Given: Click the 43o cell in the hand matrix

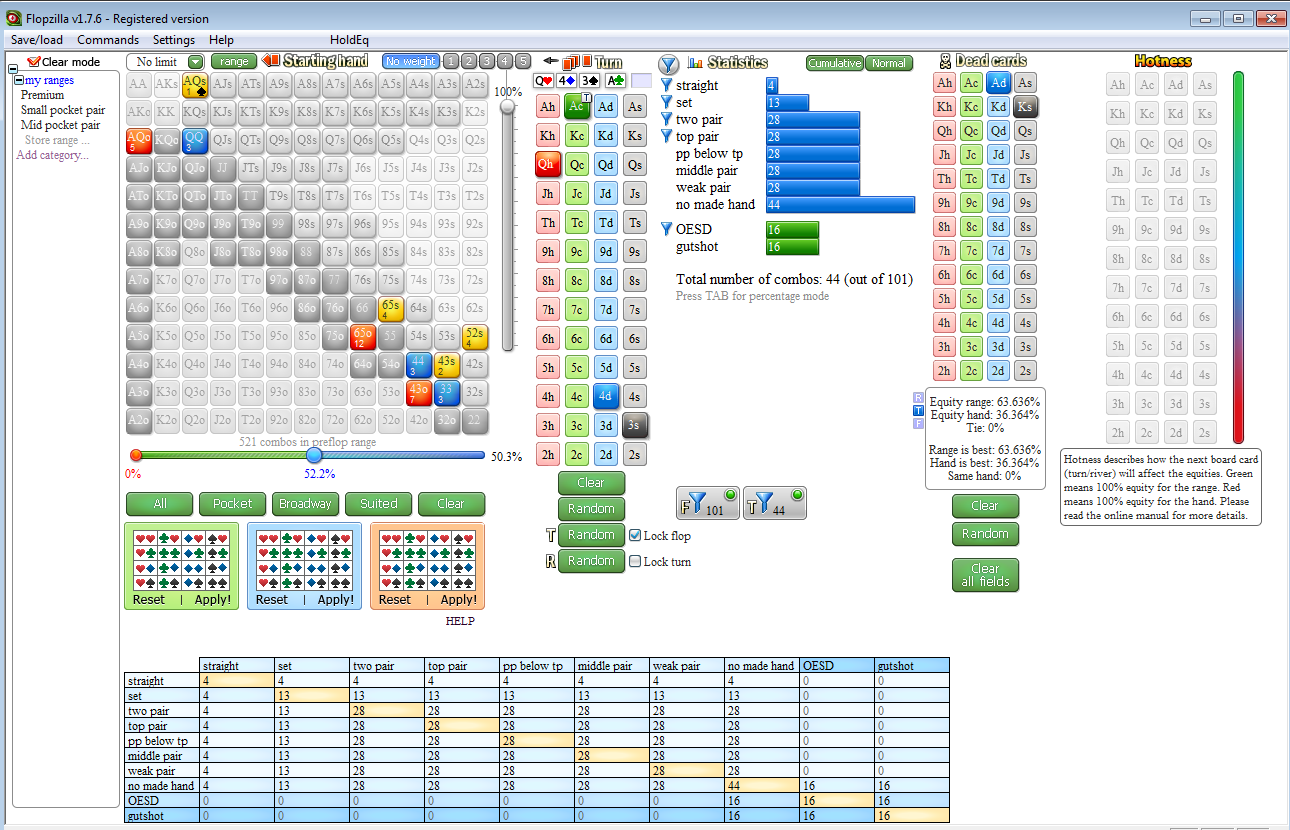Looking at the screenshot, I should click(x=419, y=393).
